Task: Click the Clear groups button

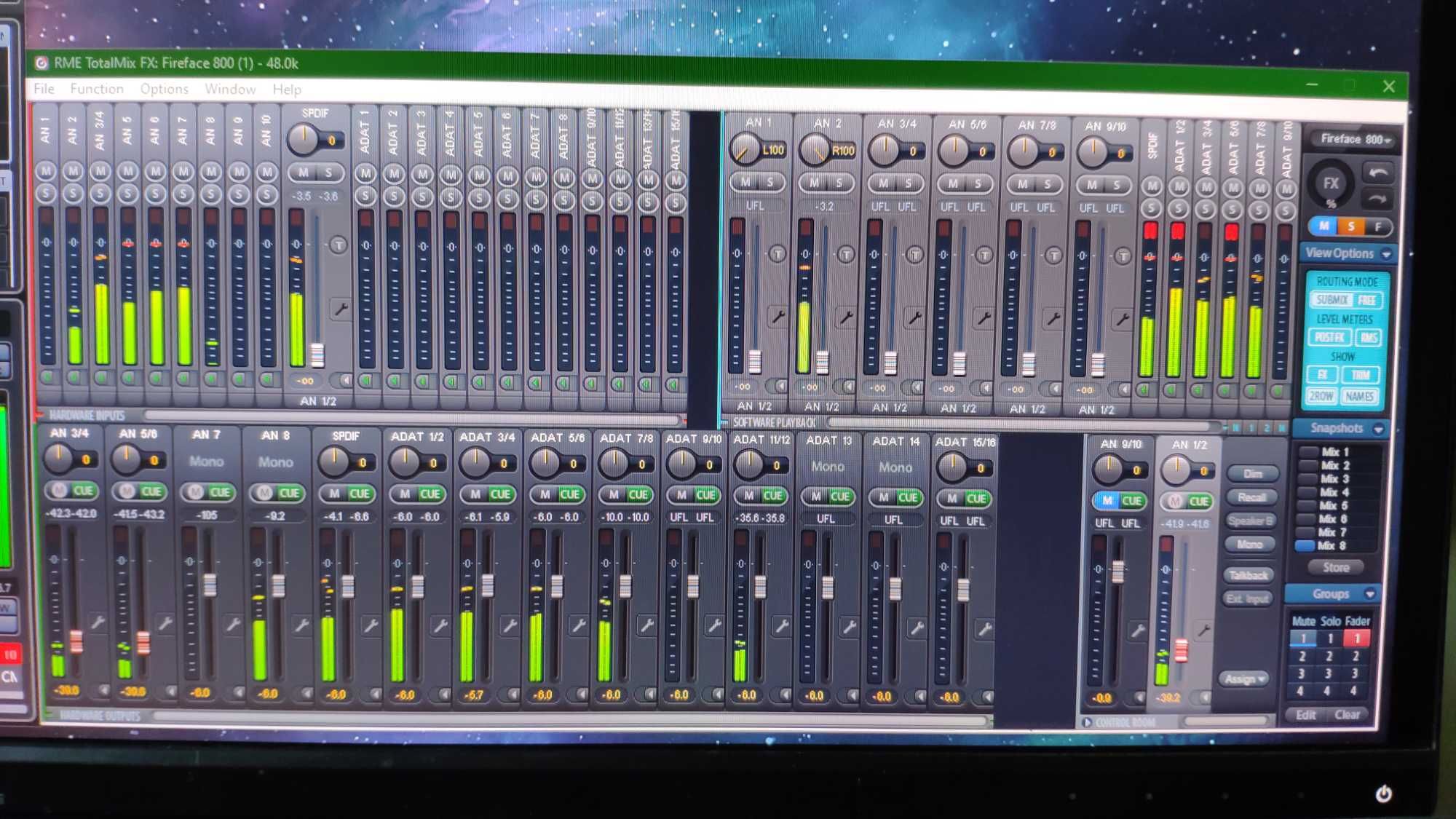Action: [1347, 715]
